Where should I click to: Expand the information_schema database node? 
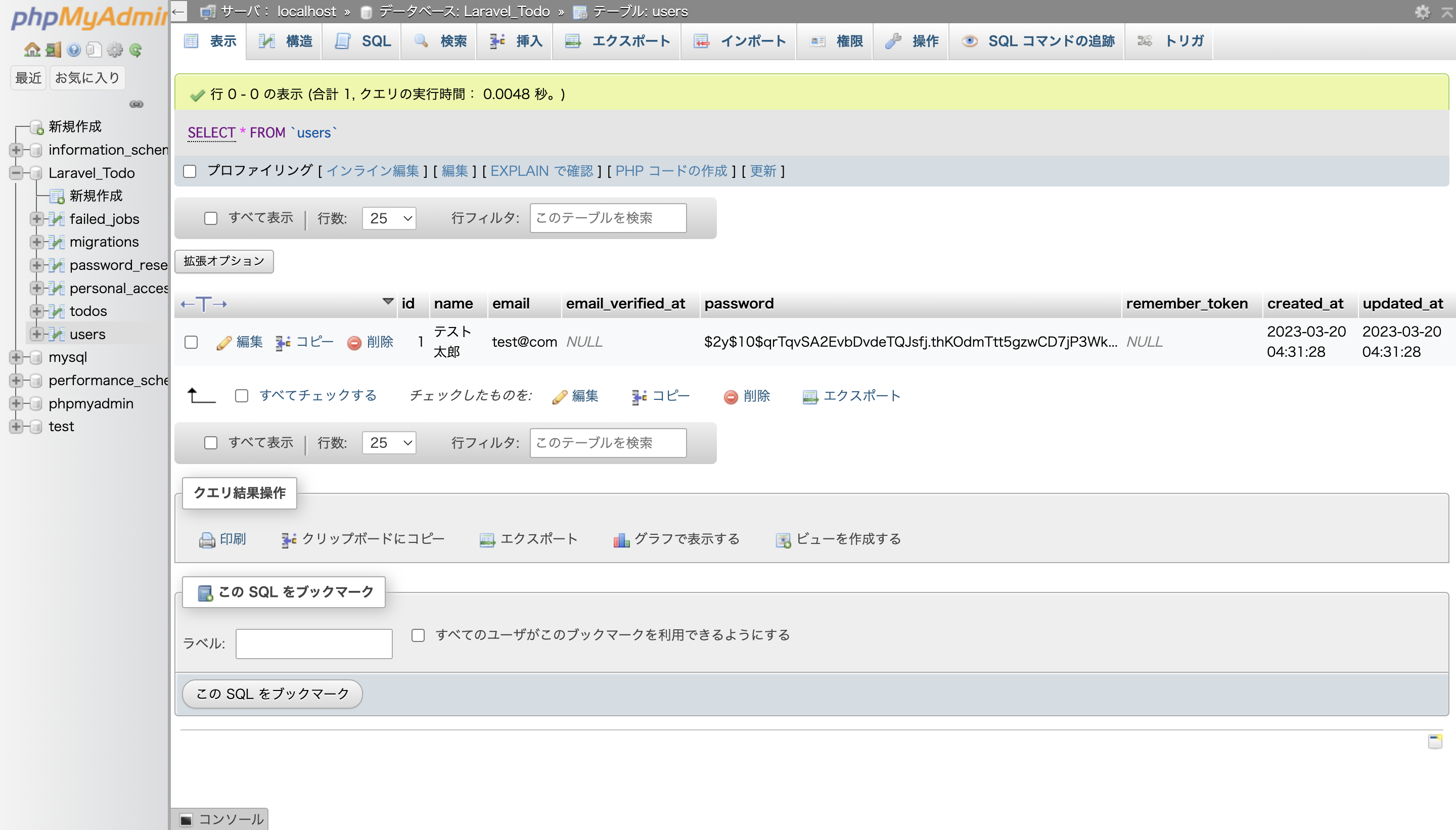point(16,150)
